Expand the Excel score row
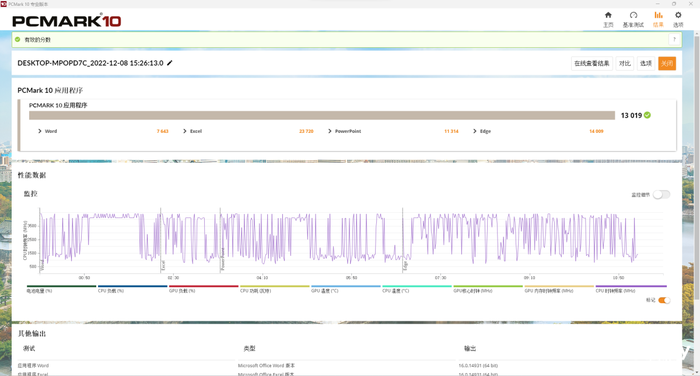The height and width of the screenshot is (376, 700). [x=185, y=131]
